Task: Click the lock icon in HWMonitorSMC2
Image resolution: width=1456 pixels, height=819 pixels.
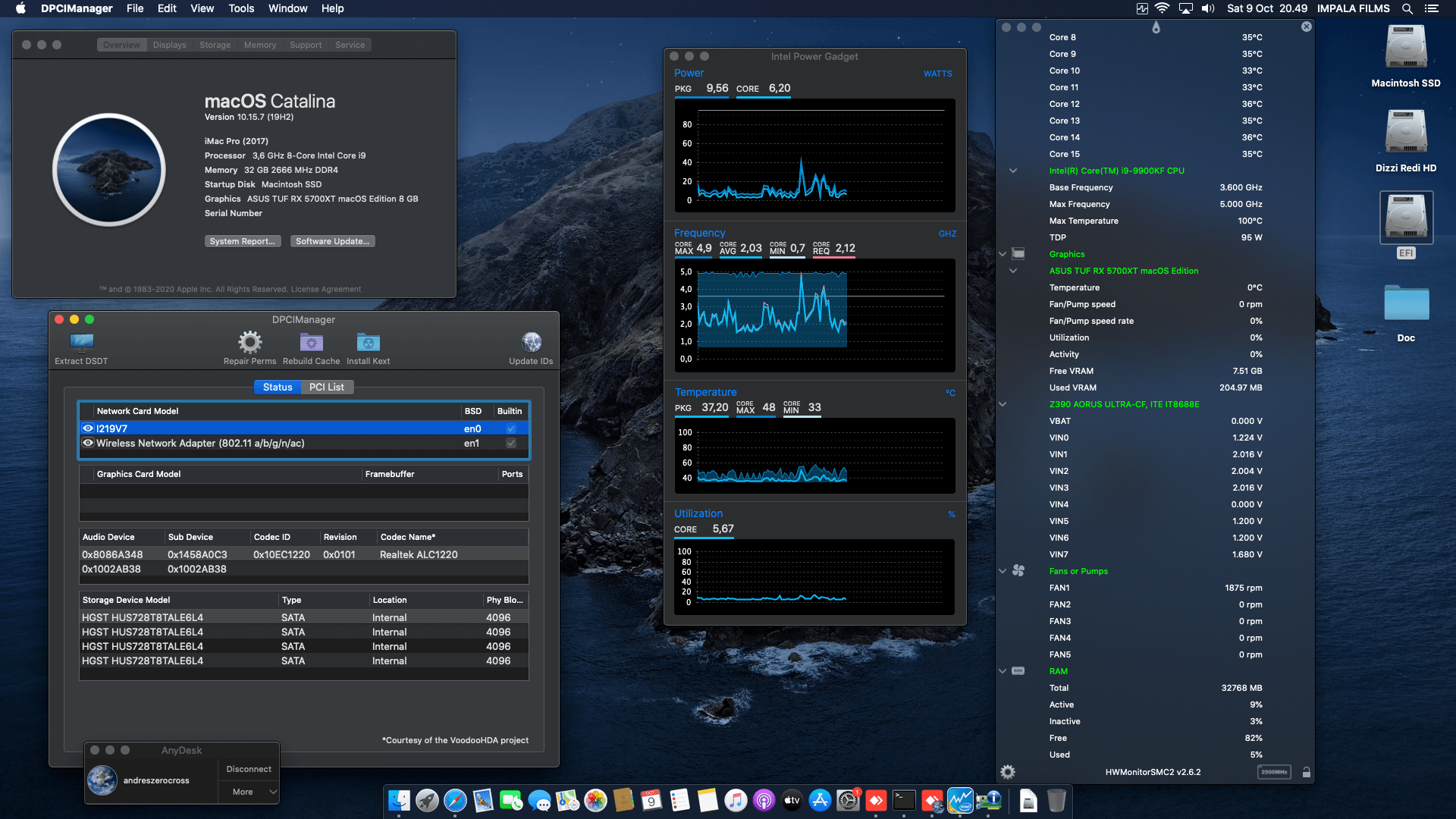Action: tap(1306, 772)
